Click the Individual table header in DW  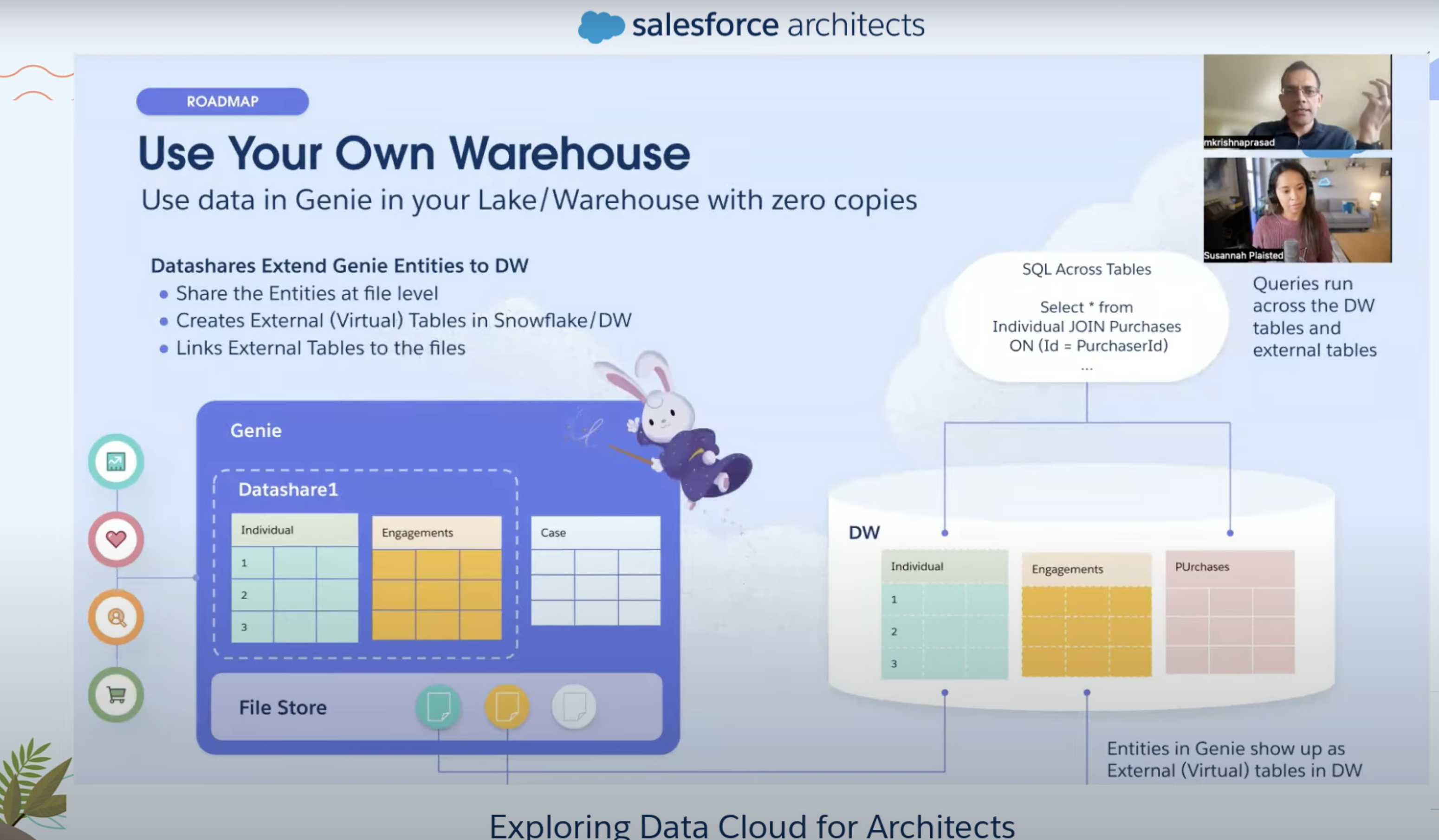945,567
